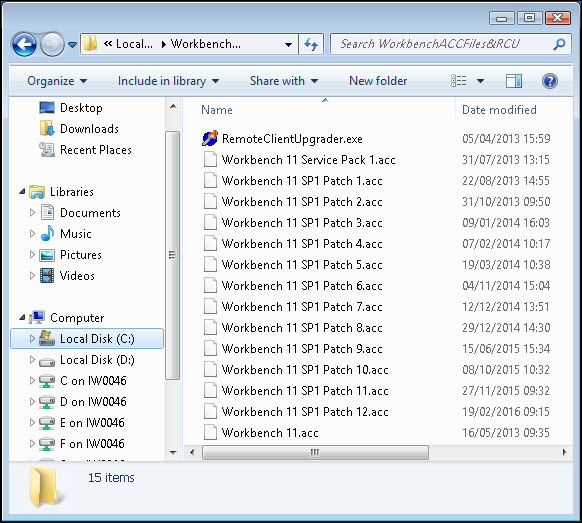Click the Back navigation arrow button
Screen dimensions: 582x523
click(x=24, y=45)
